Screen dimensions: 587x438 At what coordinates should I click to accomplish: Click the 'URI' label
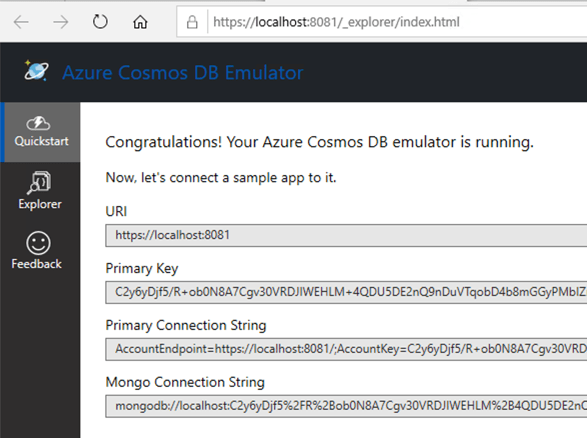coord(116,212)
